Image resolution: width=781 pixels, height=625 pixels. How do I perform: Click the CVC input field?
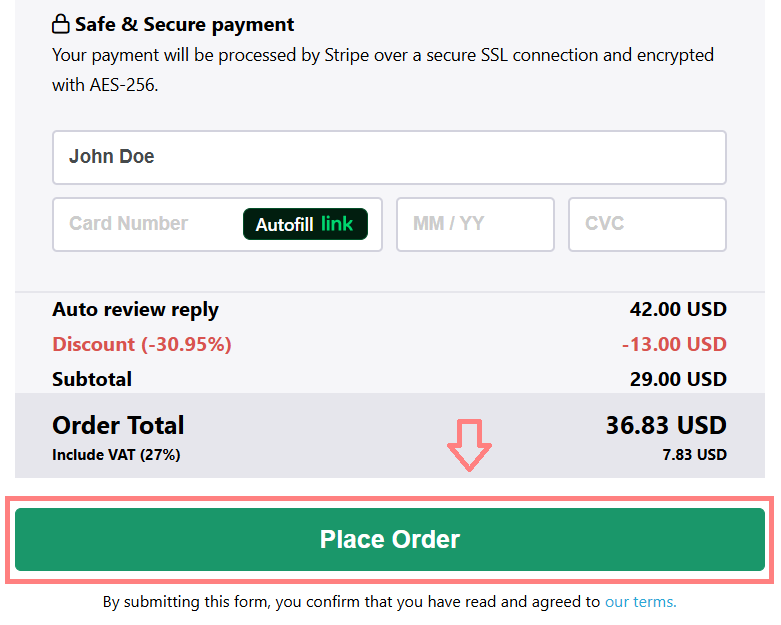click(x=647, y=224)
